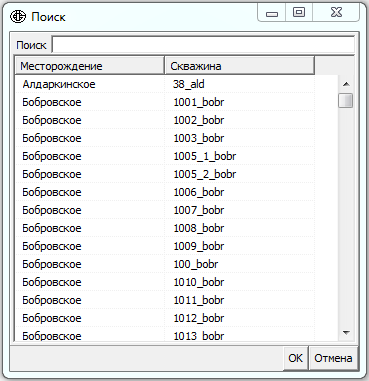
Task: Select well 1007_bobr
Action: pos(199,210)
